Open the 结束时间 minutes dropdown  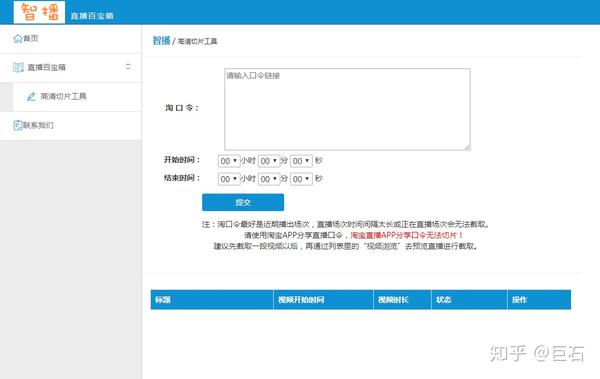(269, 179)
